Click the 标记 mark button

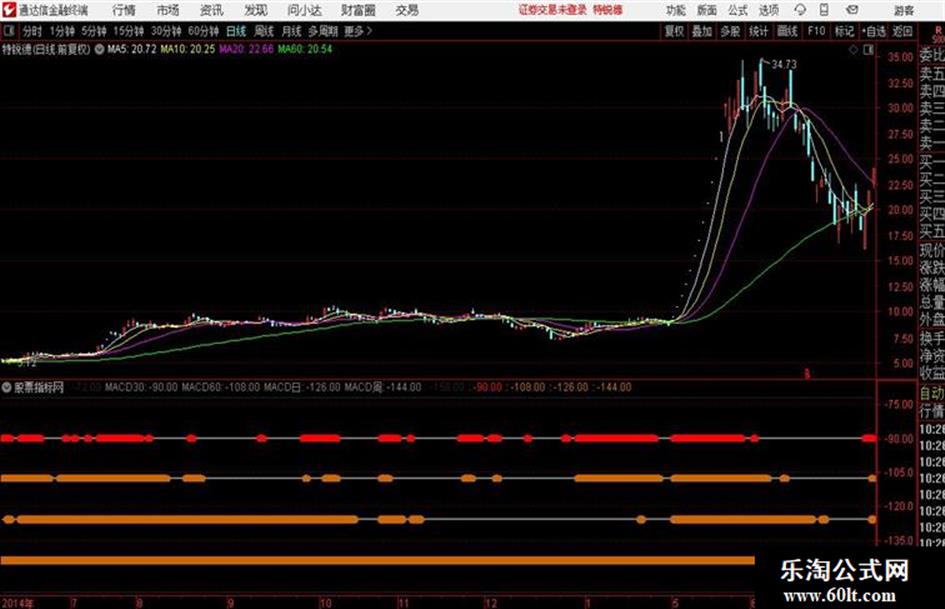point(844,31)
